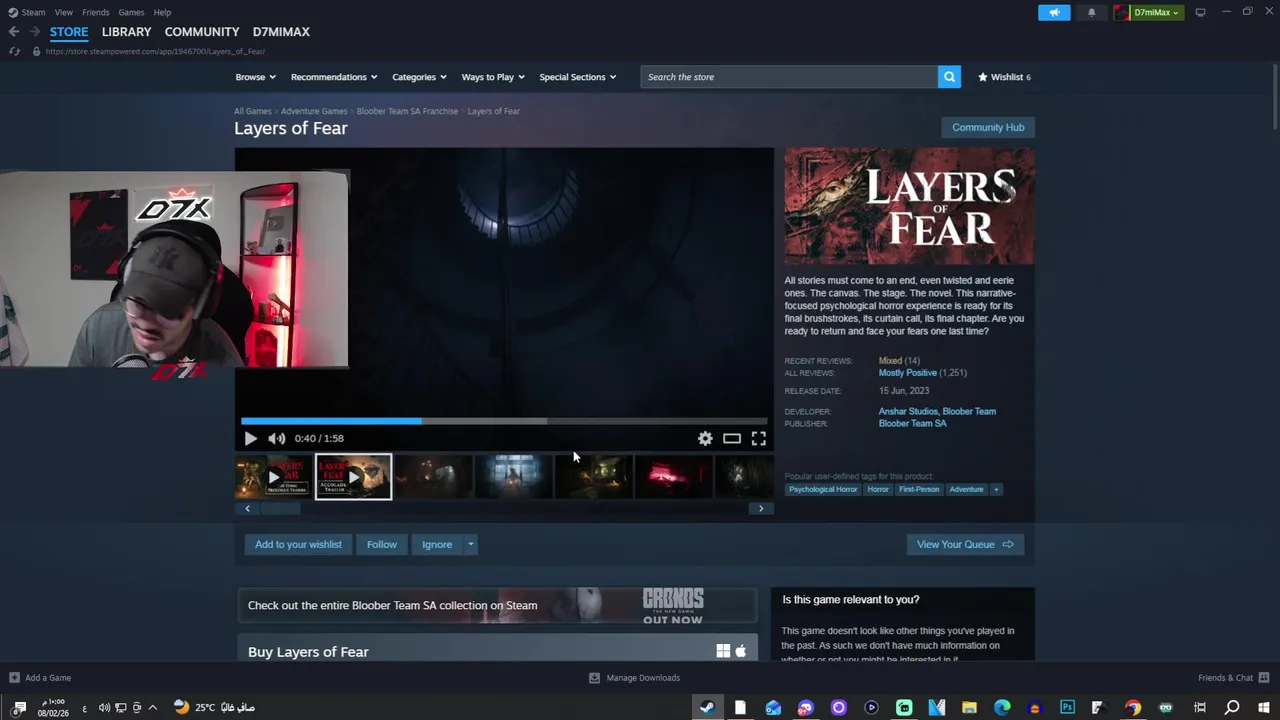Open File Explorer from the taskbar
Image resolution: width=1280 pixels, height=720 pixels.
[x=969, y=707]
